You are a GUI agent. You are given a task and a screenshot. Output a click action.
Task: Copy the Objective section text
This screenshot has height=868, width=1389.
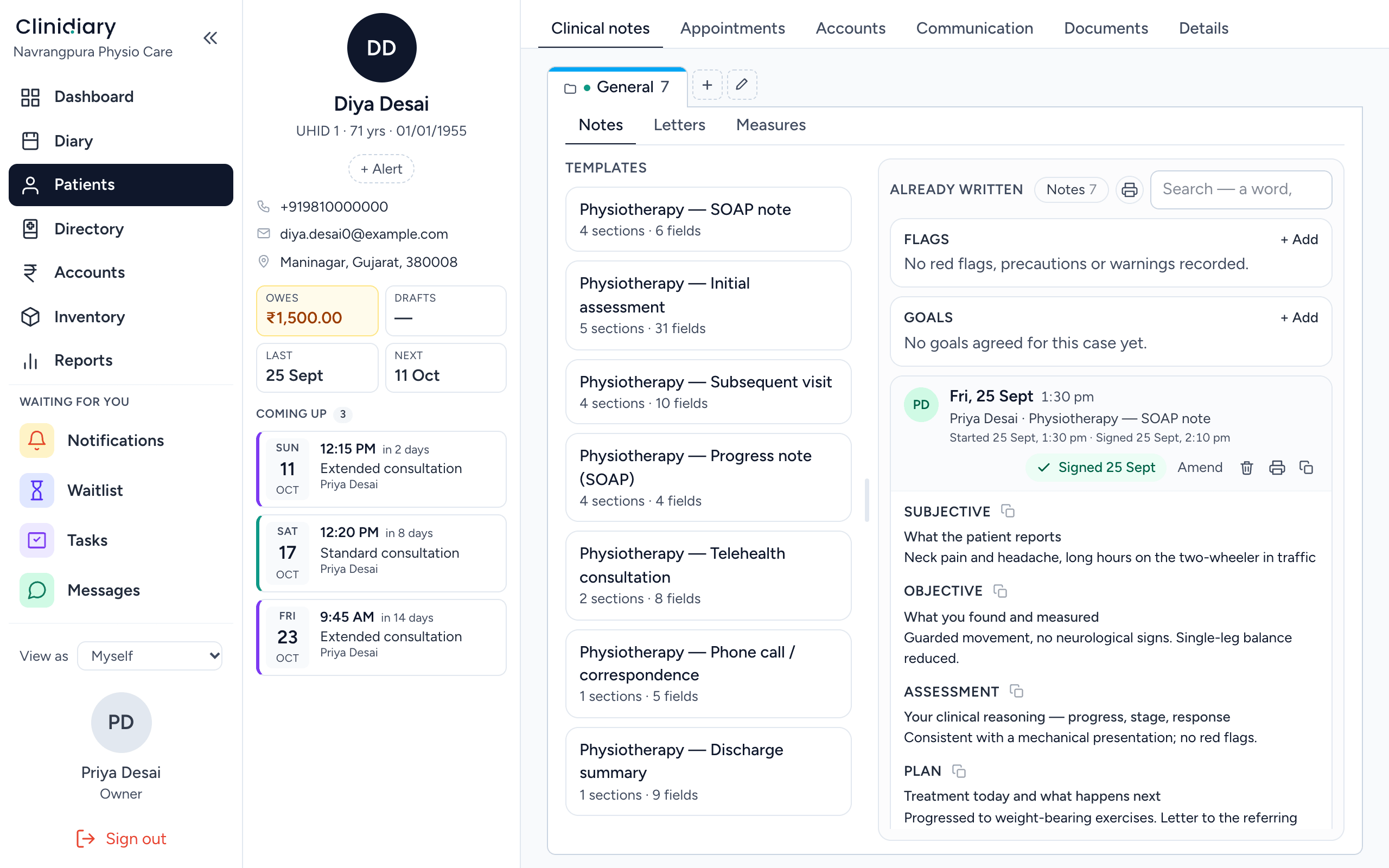pyautogui.click(x=1000, y=591)
